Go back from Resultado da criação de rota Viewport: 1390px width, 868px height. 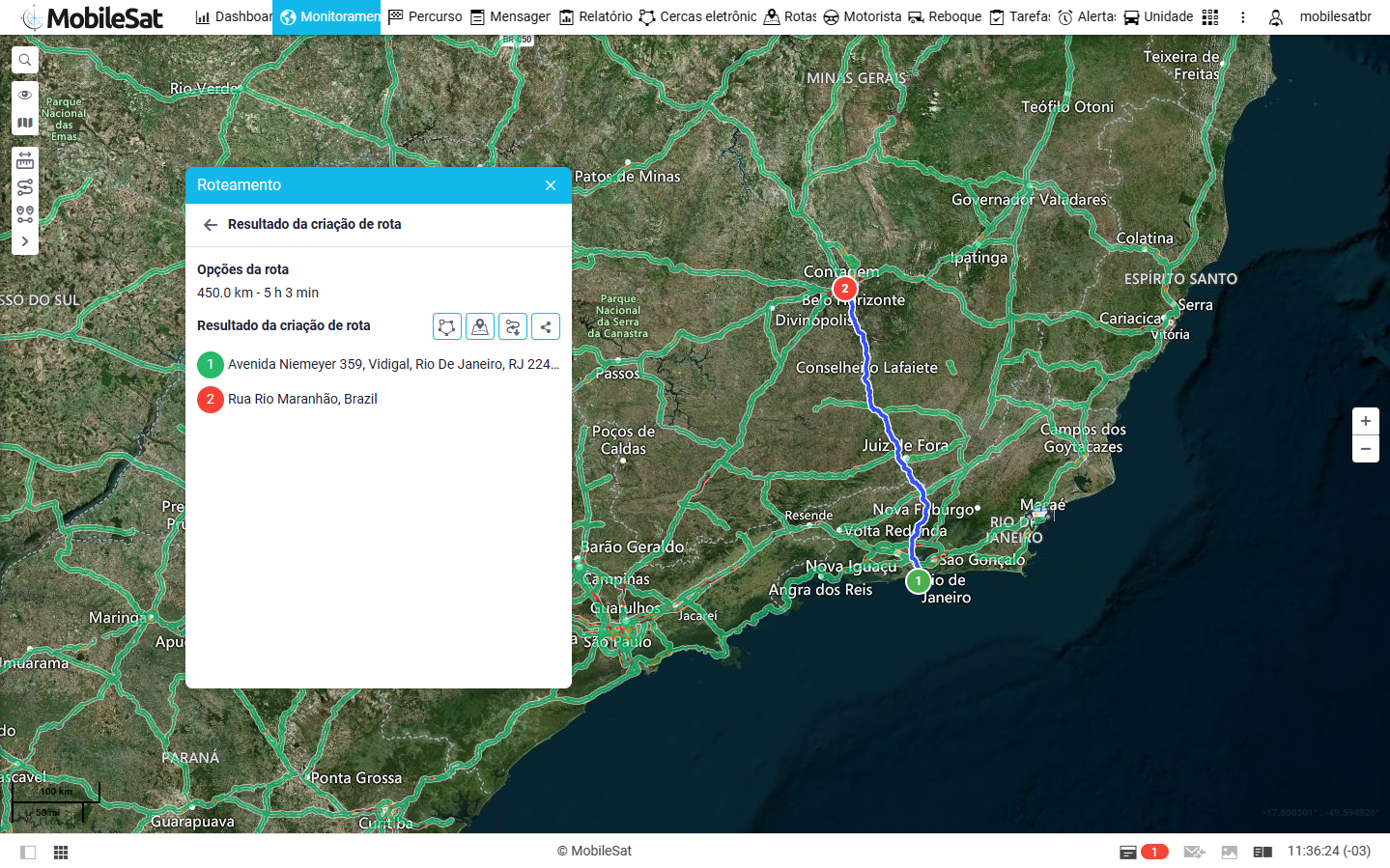(211, 224)
